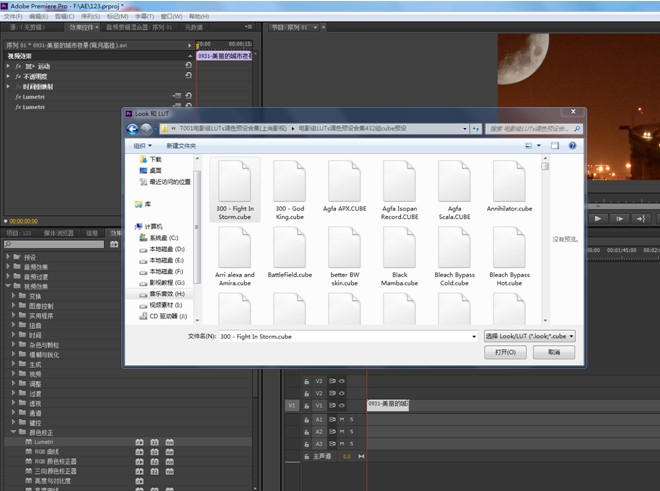660x491 pixels.
Task: Toggle sync lock on track V3
Action: click(x=332, y=381)
